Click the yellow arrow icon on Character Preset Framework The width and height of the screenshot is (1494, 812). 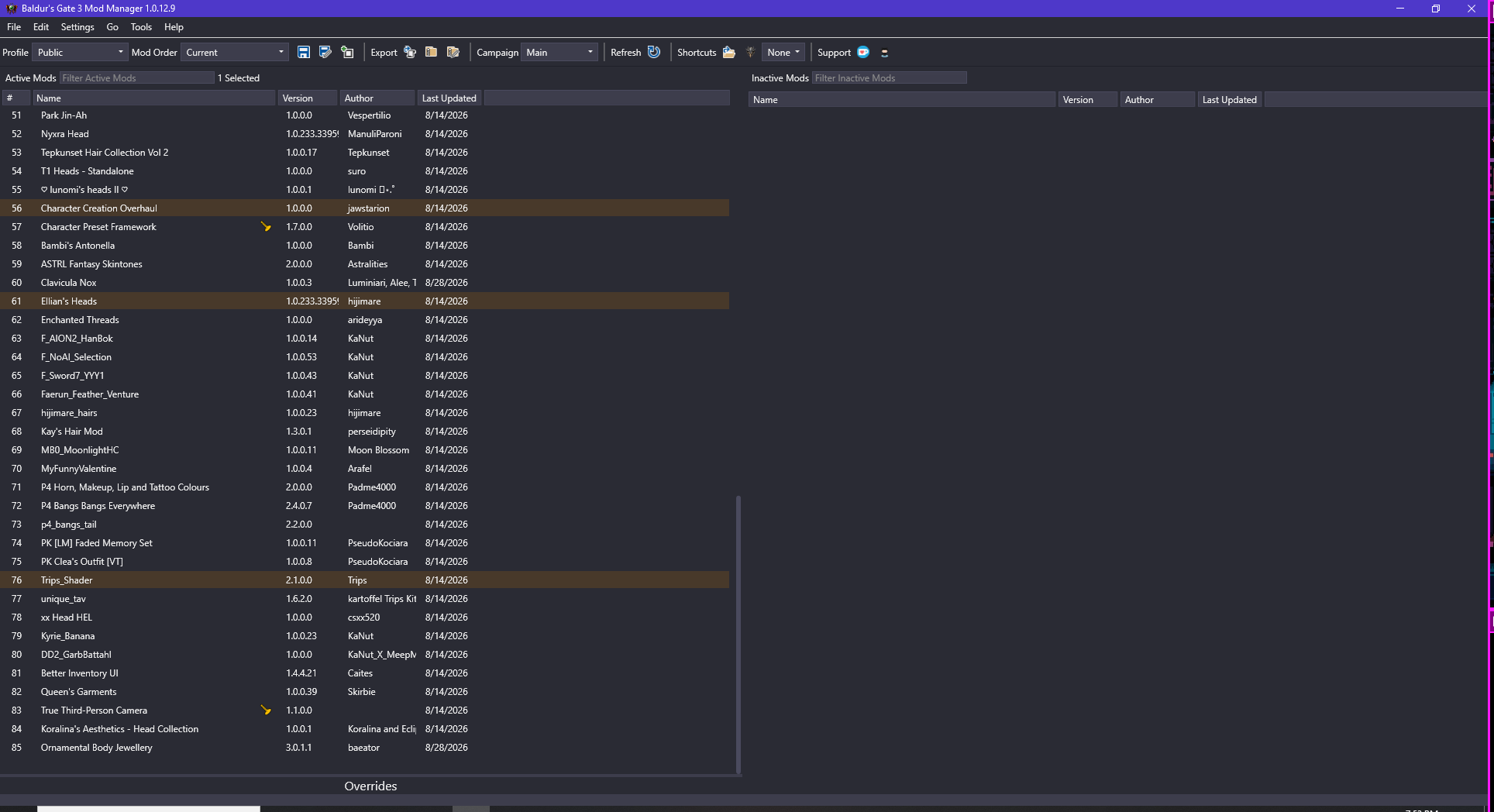click(266, 226)
